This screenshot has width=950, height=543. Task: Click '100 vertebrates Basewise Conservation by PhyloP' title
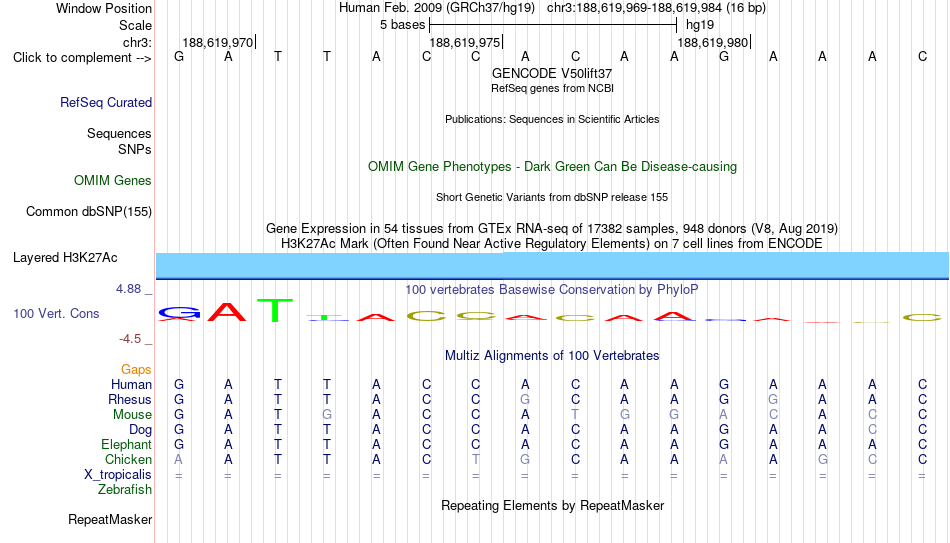coord(552,290)
